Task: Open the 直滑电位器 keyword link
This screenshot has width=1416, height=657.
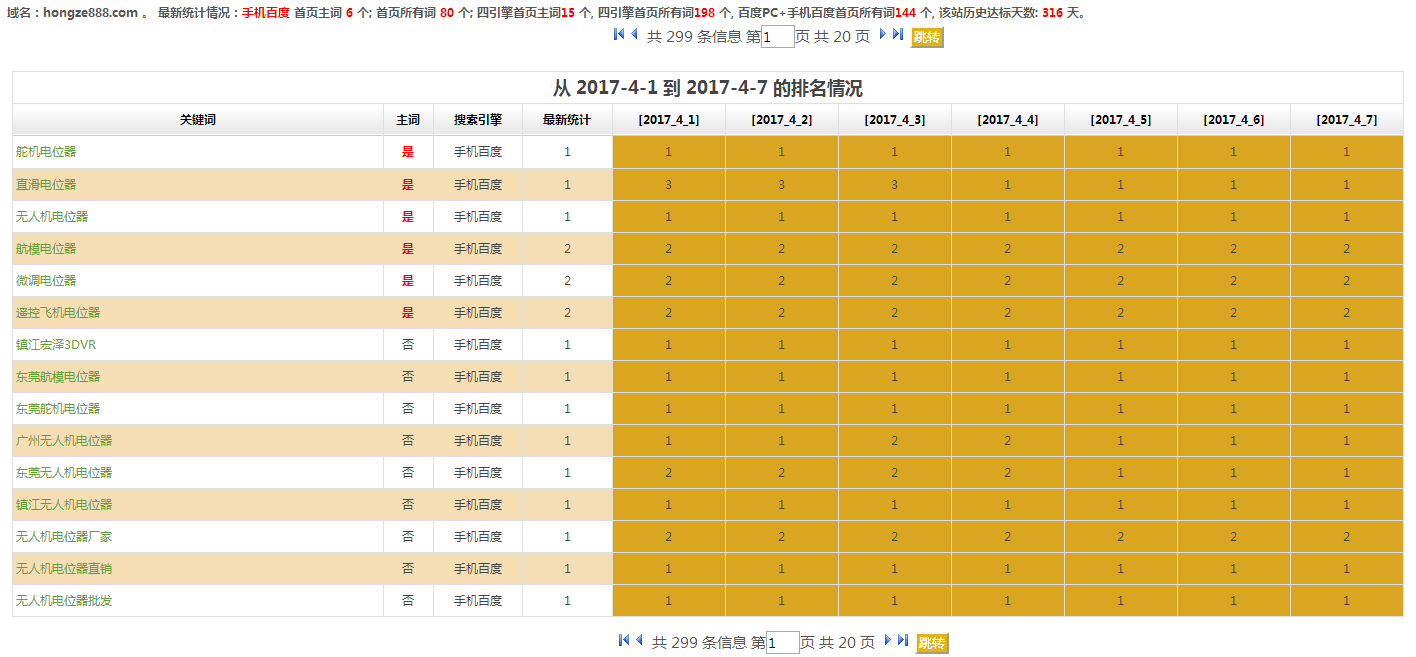Action: tap(46, 184)
